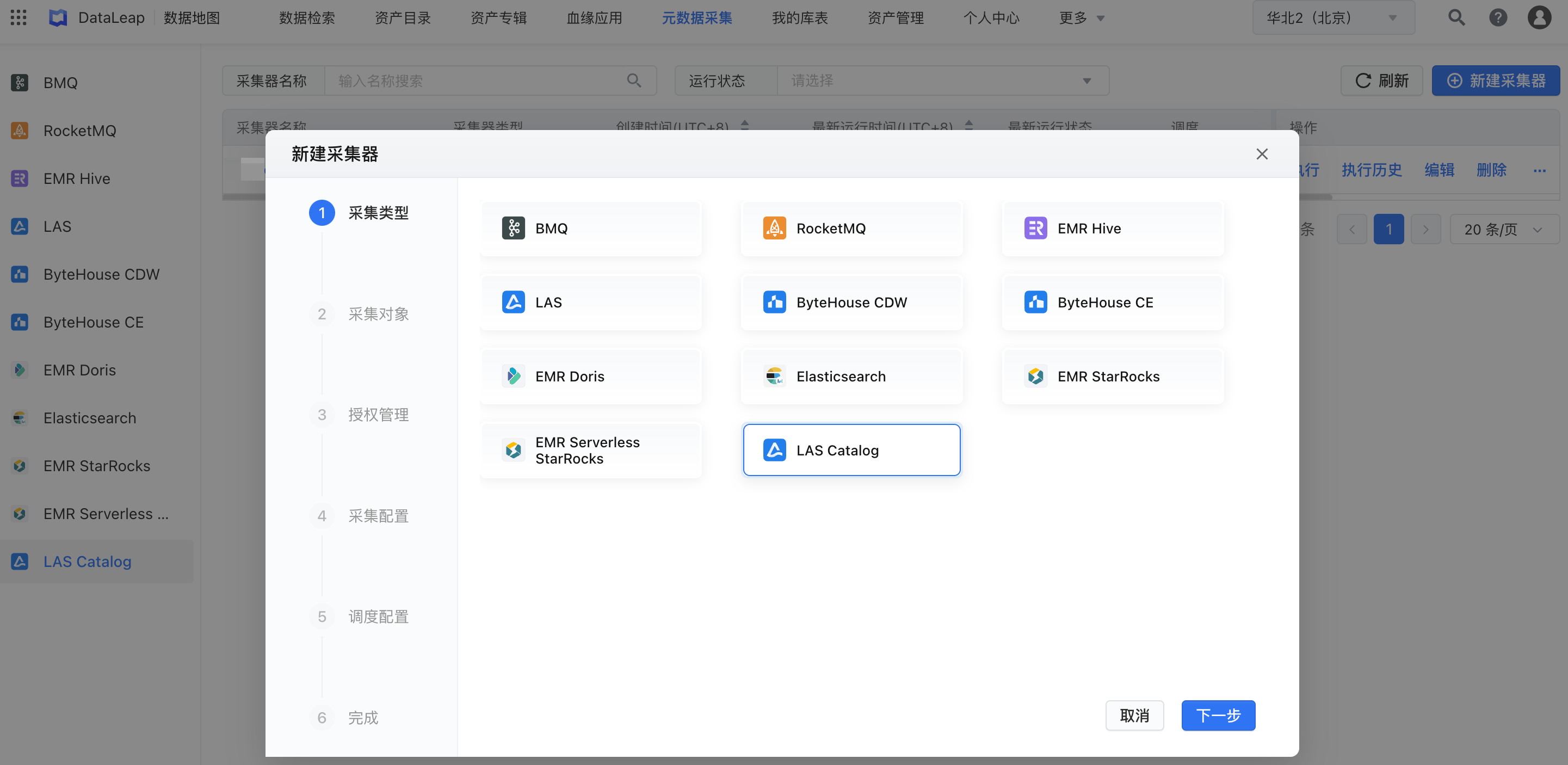Click the EMR StarRocks icon in the sidebar
Viewport: 1568px width, 765px height.
tap(20, 466)
